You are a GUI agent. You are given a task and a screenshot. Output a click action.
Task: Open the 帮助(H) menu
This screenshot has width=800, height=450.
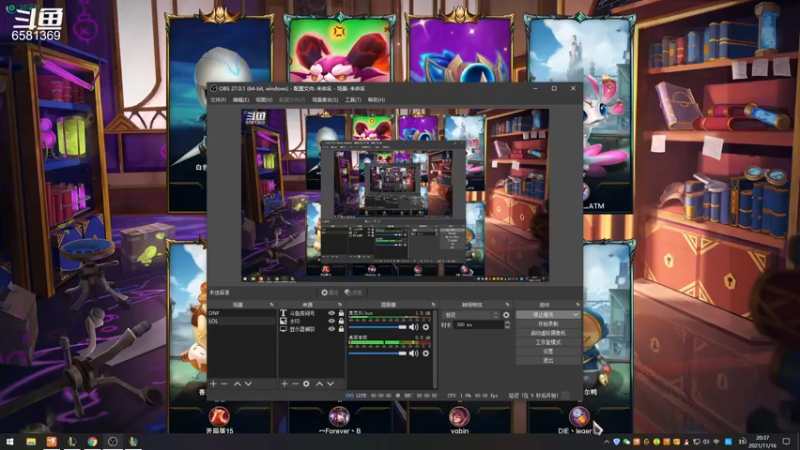pyautogui.click(x=377, y=100)
